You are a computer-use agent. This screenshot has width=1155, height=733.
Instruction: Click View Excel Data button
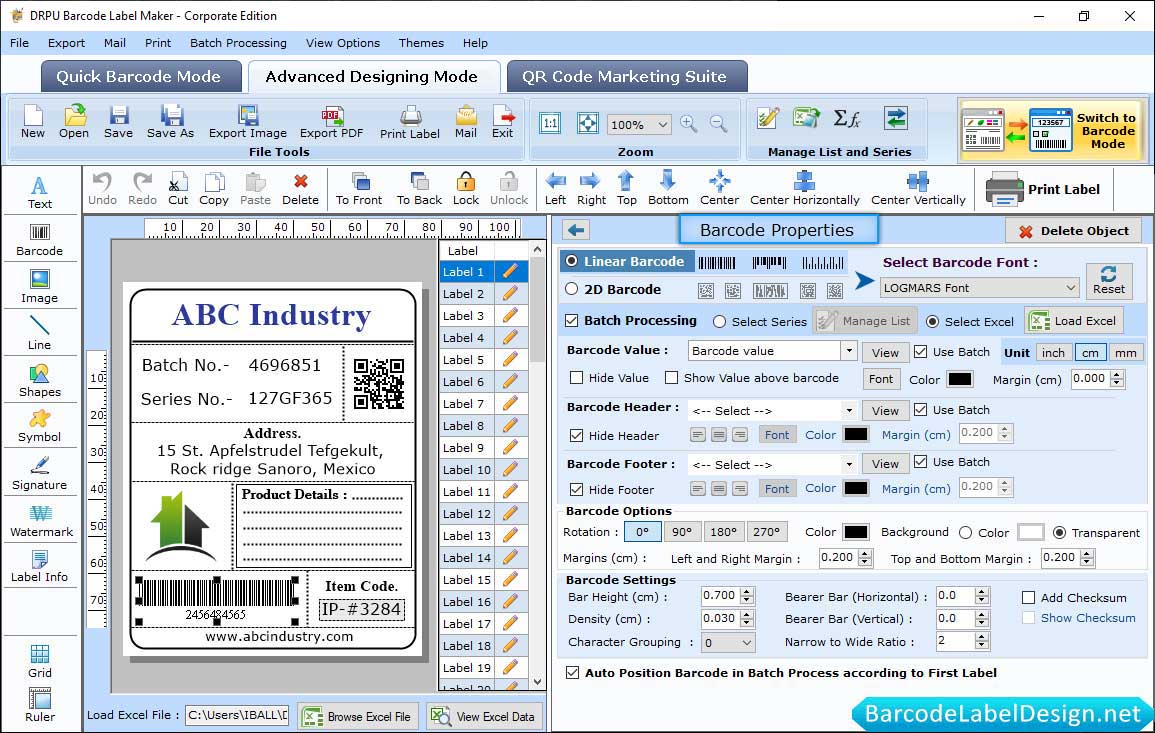[485, 716]
